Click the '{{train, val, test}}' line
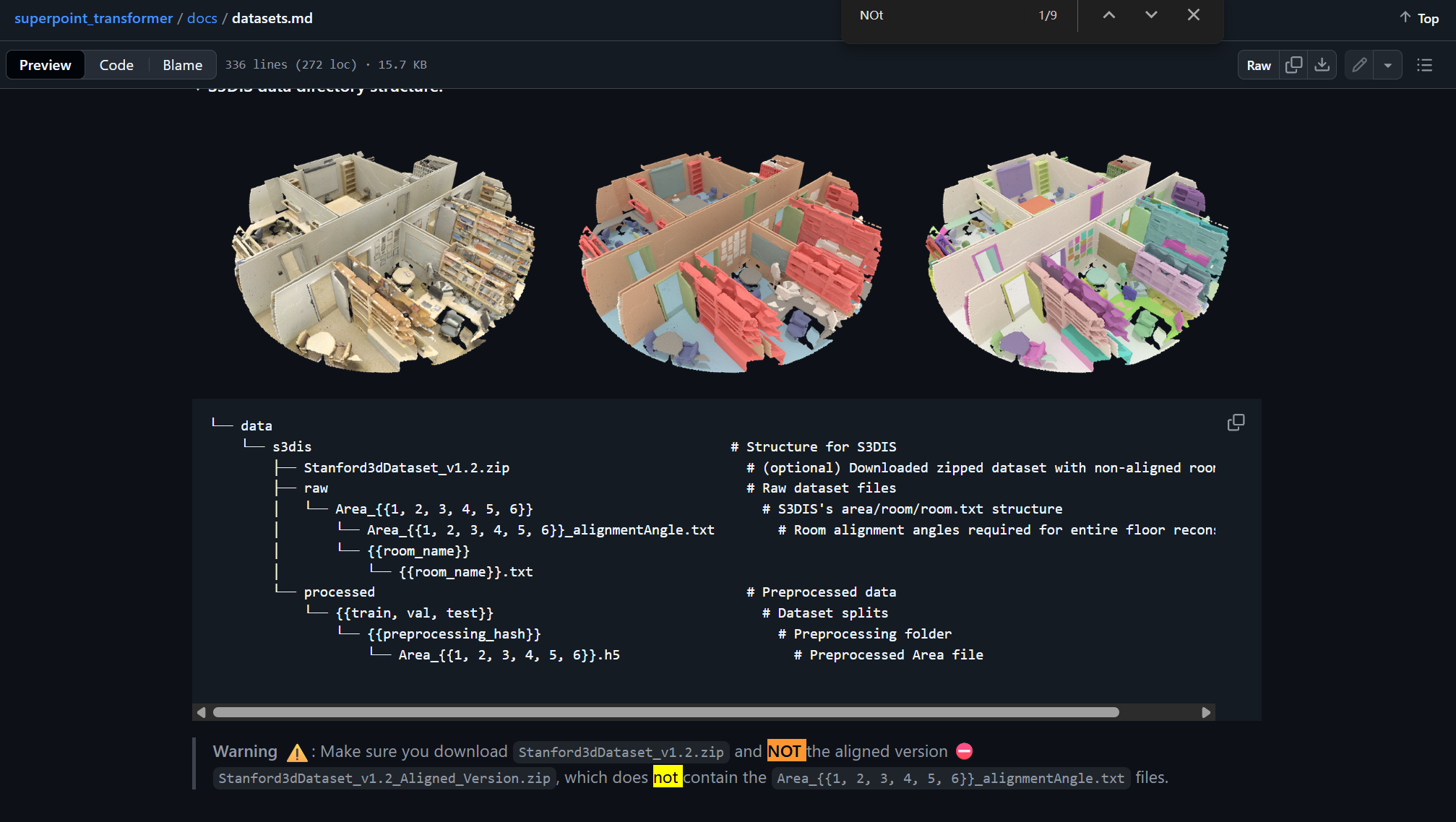Screen dimensions: 1456x822 (x=414, y=613)
